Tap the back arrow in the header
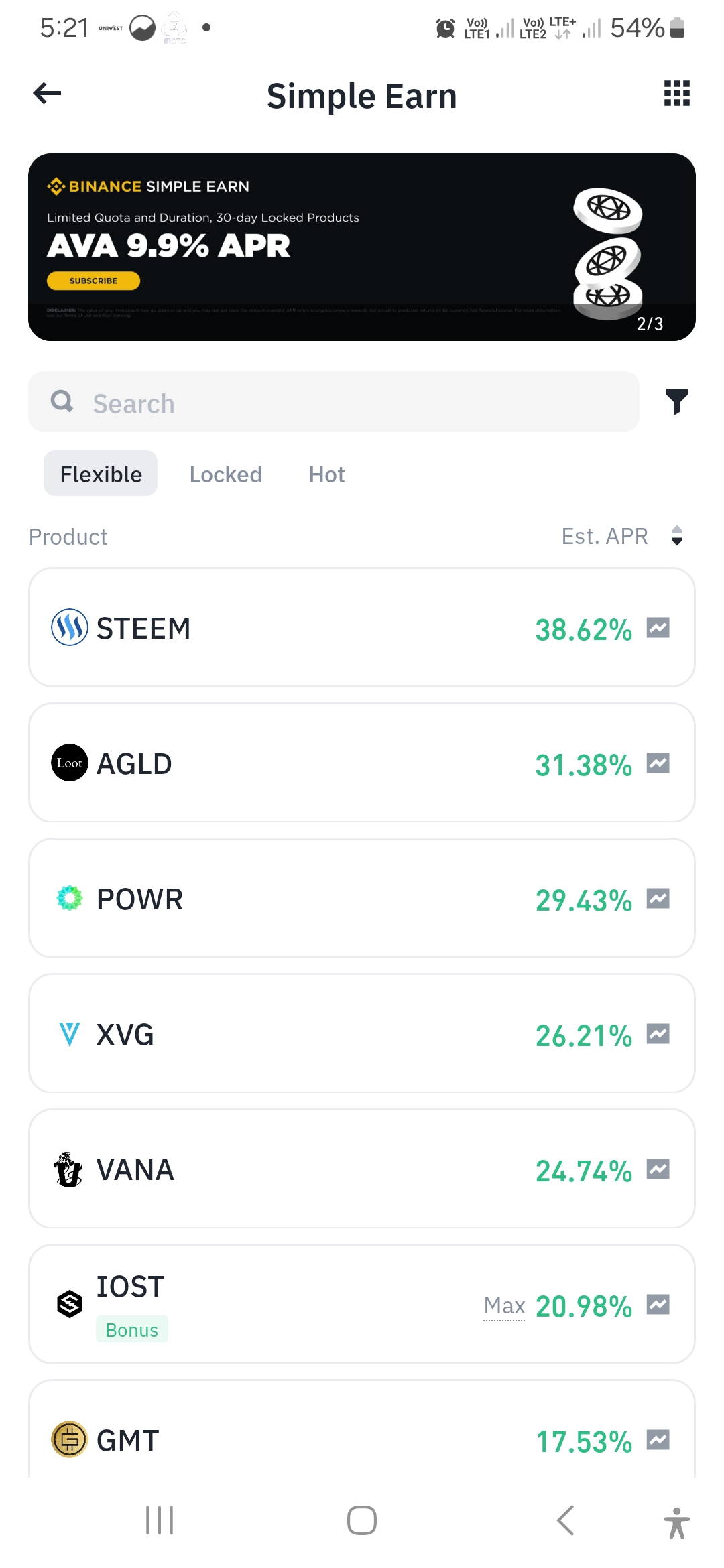Image resolution: width=724 pixels, height=1568 pixels. tap(48, 94)
